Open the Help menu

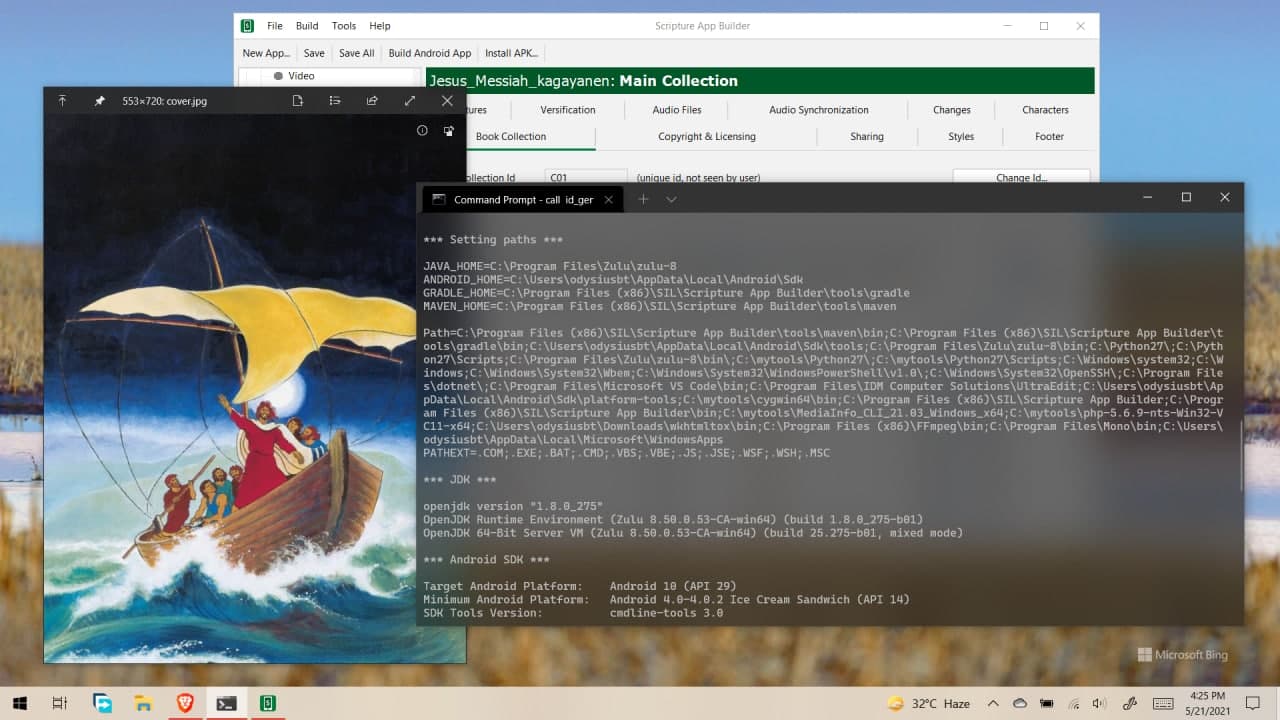(x=380, y=26)
